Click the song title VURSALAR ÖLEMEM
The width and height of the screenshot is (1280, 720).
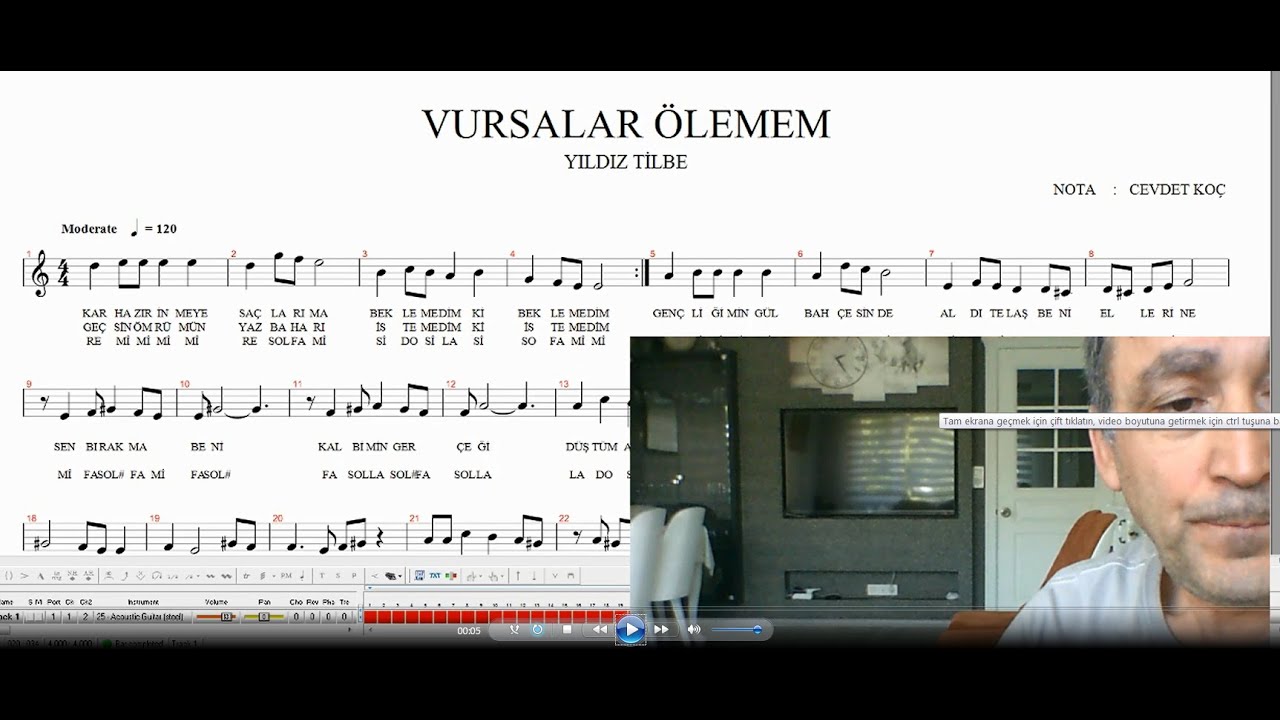[x=626, y=124]
